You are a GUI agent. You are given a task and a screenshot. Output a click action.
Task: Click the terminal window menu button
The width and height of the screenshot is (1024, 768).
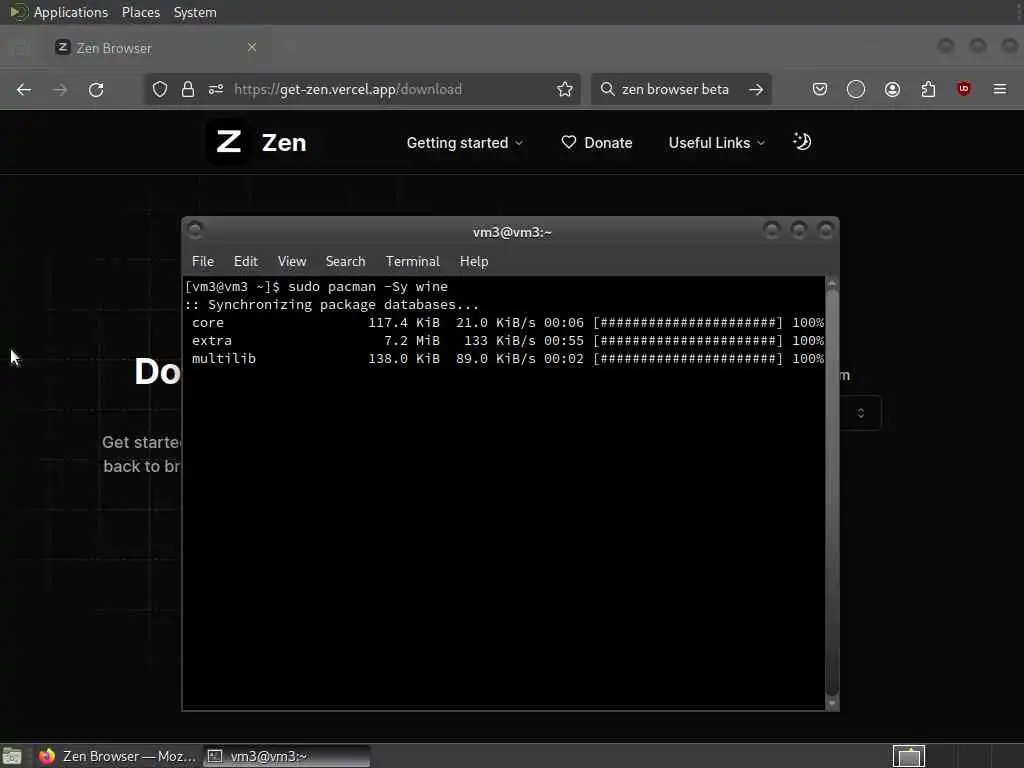(195, 230)
